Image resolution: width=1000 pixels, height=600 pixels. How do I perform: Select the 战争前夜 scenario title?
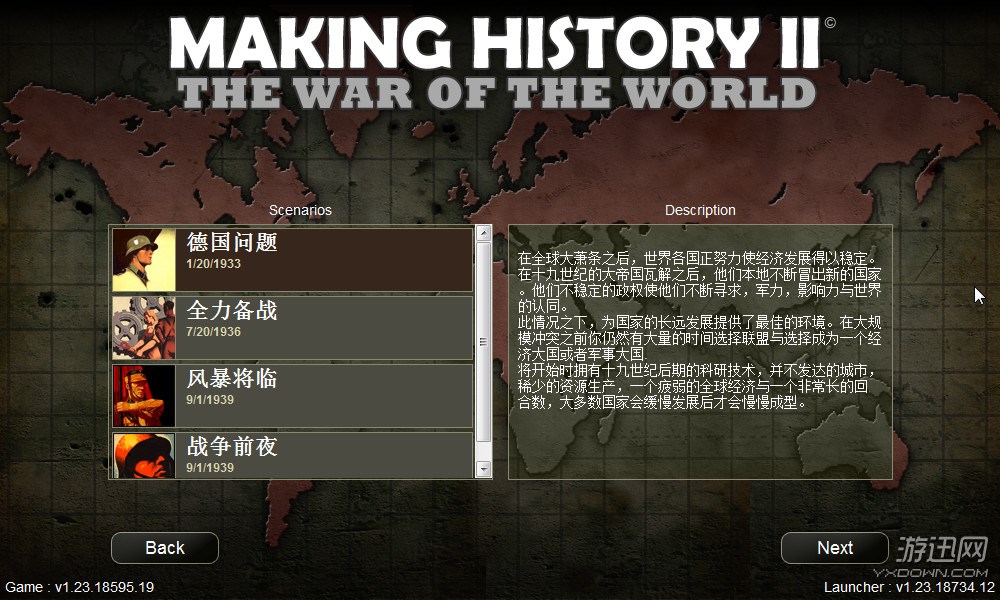pyautogui.click(x=232, y=446)
